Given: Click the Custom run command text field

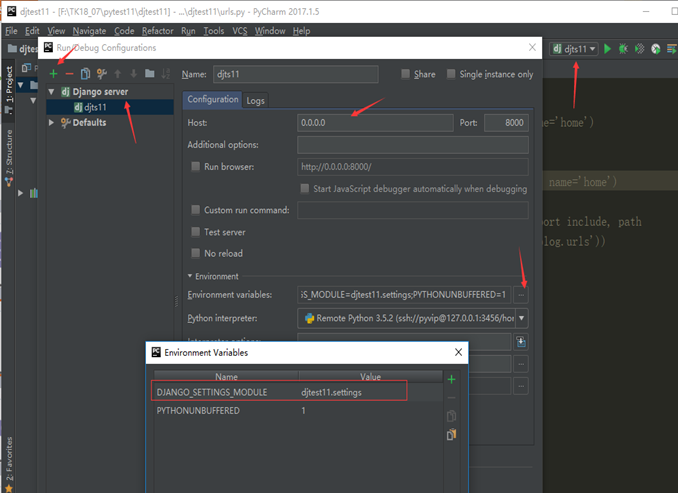Looking at the screenshot, I should click(412, 210).
